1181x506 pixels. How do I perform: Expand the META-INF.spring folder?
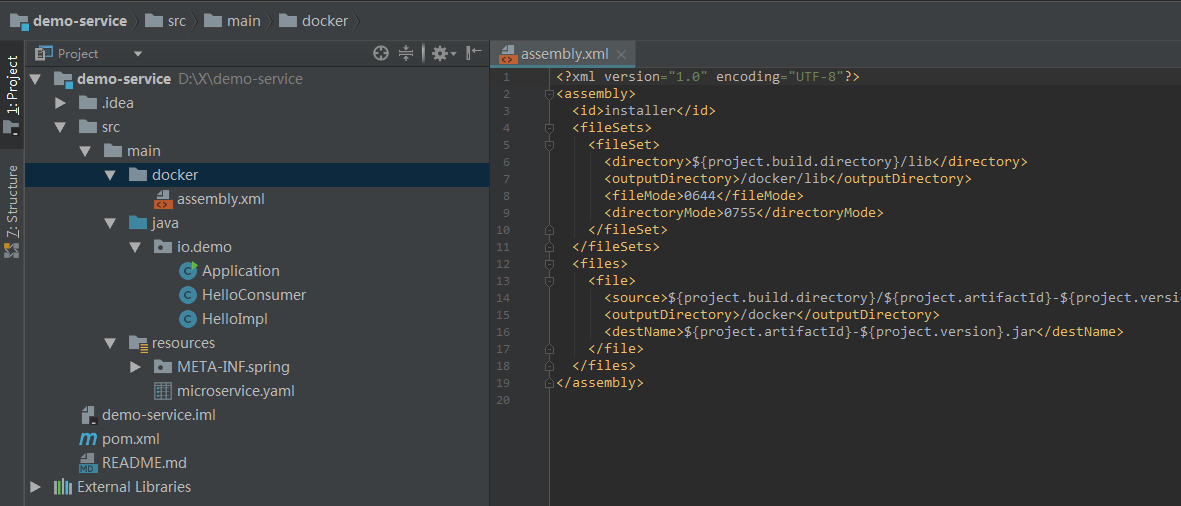tap(135, 367)
